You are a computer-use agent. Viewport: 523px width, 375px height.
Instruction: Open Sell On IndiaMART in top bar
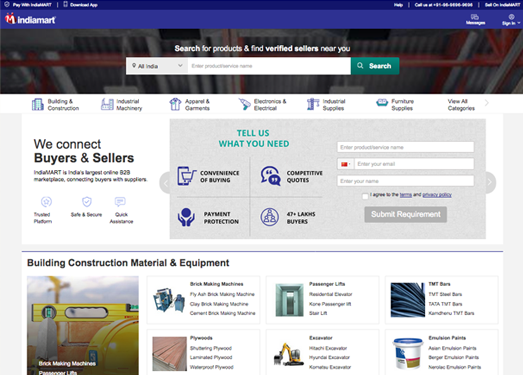[x=502, y=5]
